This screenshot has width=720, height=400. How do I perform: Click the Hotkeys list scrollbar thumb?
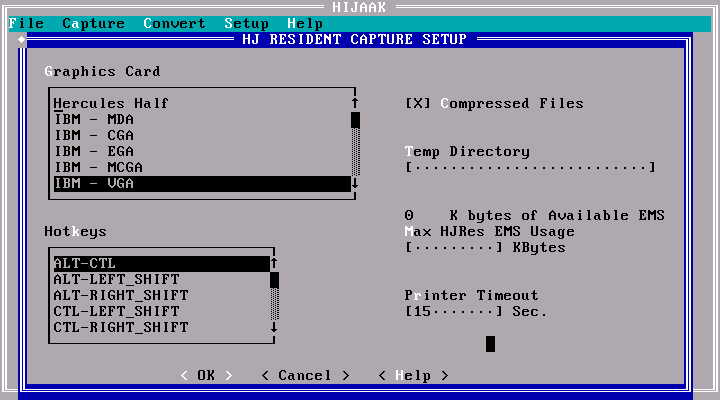click(x=275, y=280)
